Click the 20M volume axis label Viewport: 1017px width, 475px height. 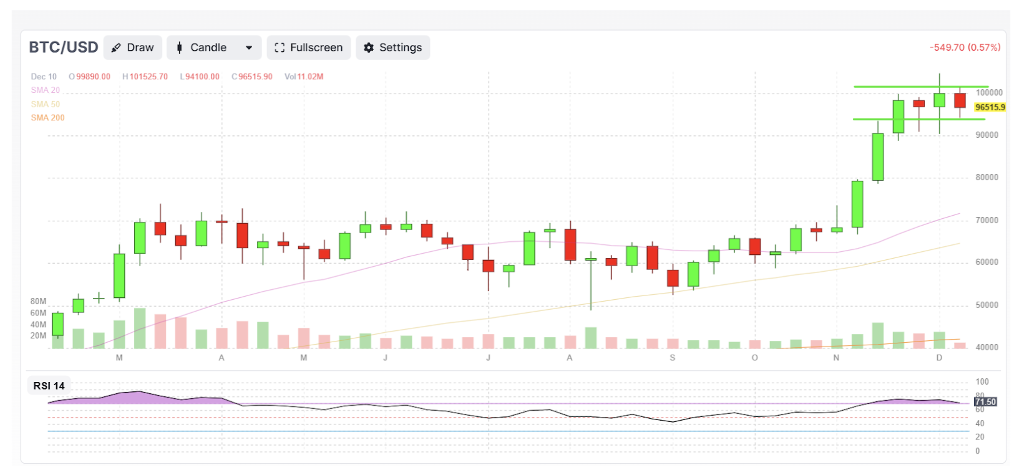(38, 335)
